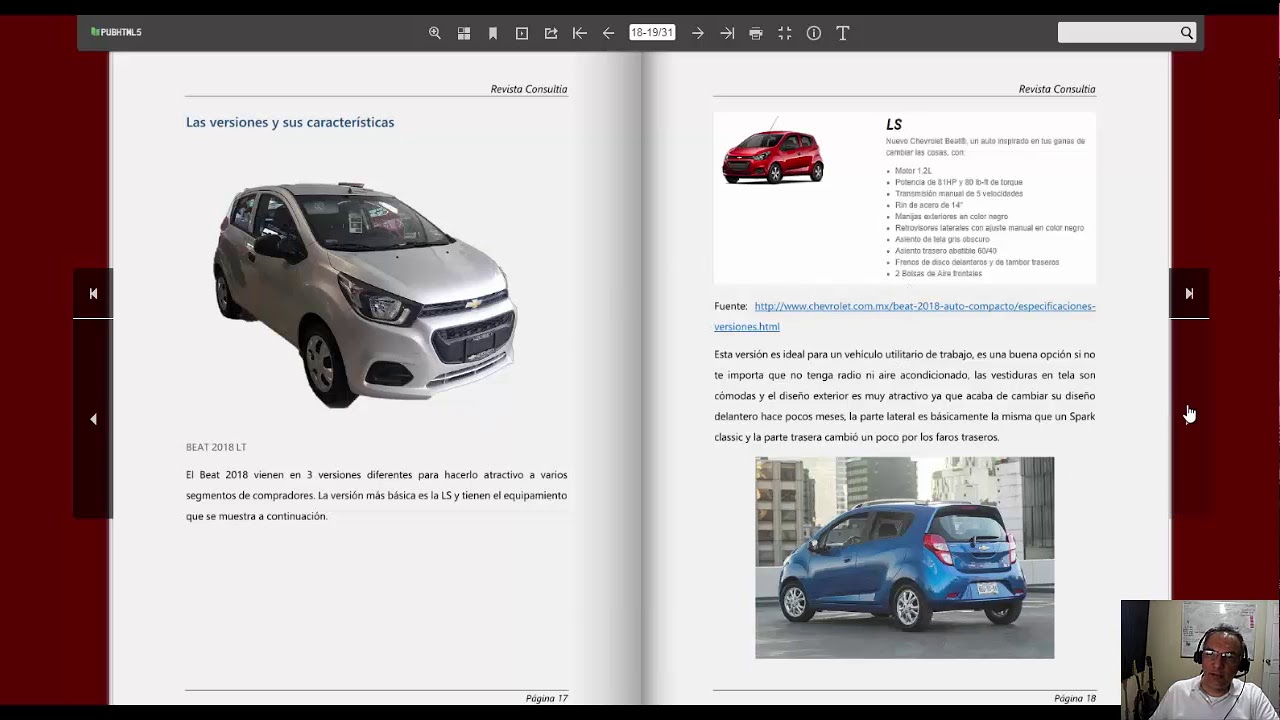Screen dimensions: 1280x720
Task: Toggle fullscreen mode
Action: tap(785, 33)
